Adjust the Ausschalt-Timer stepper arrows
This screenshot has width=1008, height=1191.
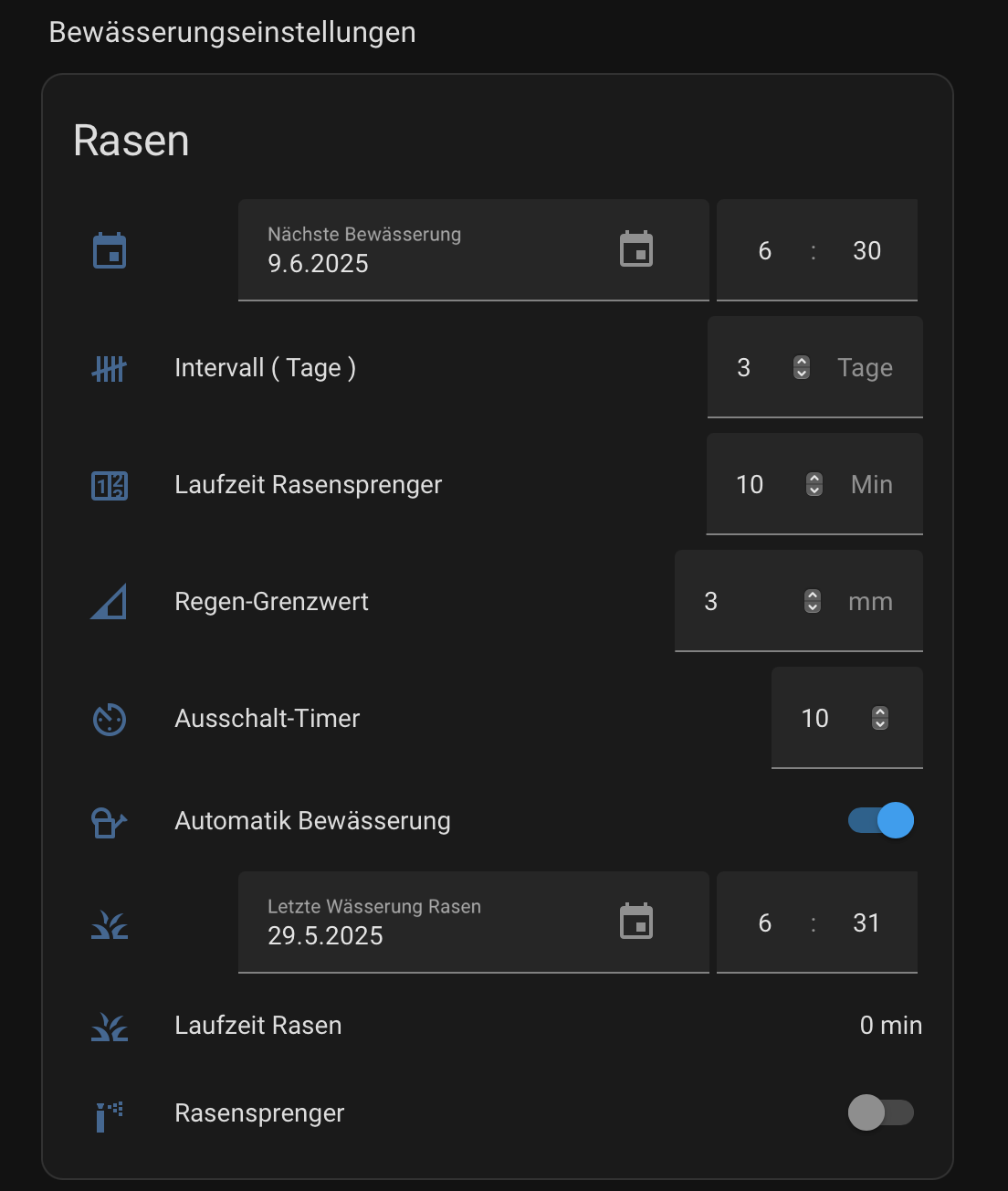(880, 718)
